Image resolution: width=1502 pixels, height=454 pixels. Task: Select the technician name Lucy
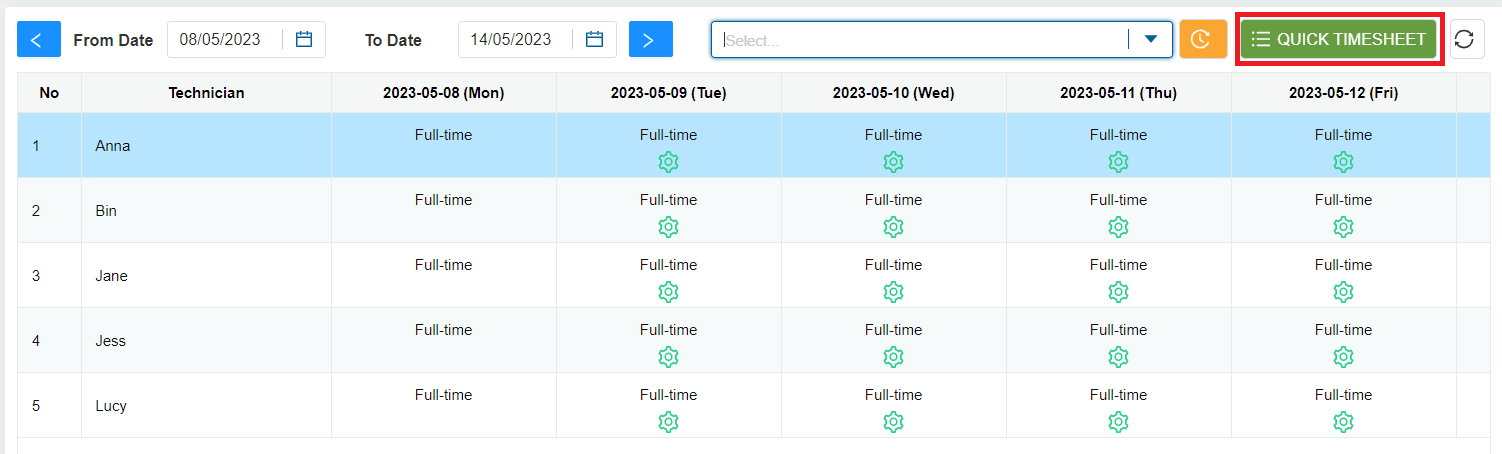[111, 406]
